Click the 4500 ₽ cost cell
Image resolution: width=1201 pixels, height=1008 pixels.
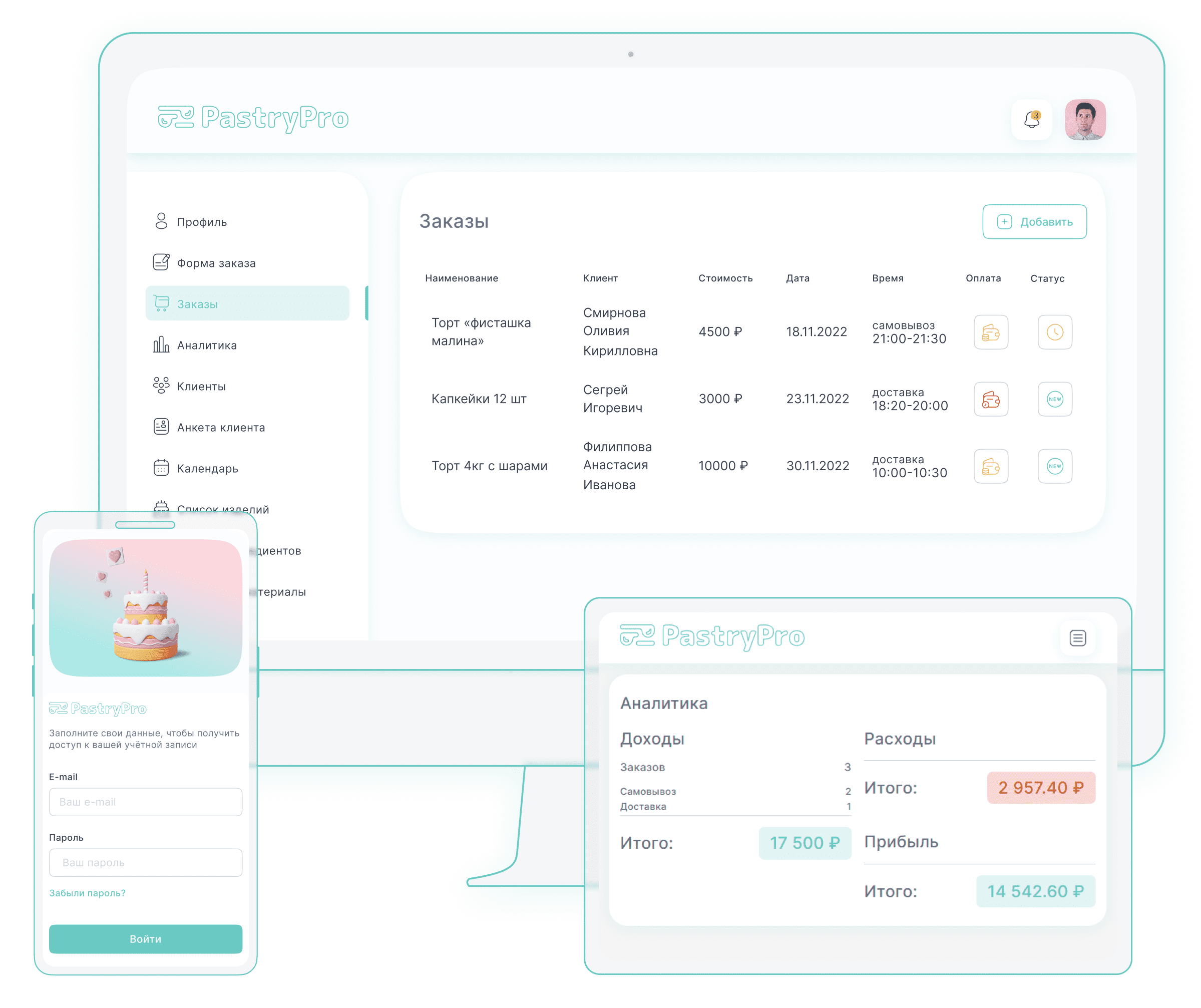pos(720,332)
